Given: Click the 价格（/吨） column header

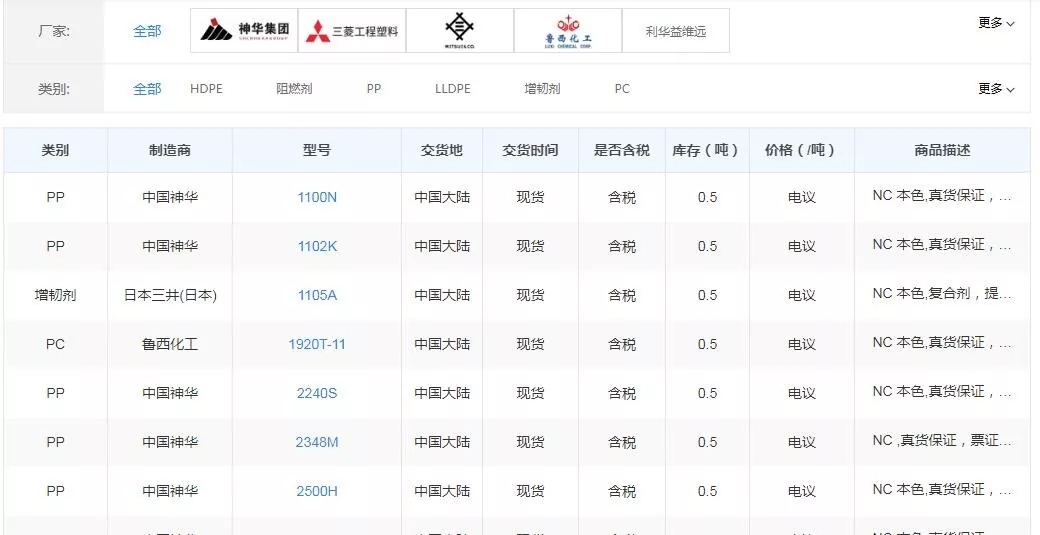Looking at the screenshot, I should pos(801,150).
